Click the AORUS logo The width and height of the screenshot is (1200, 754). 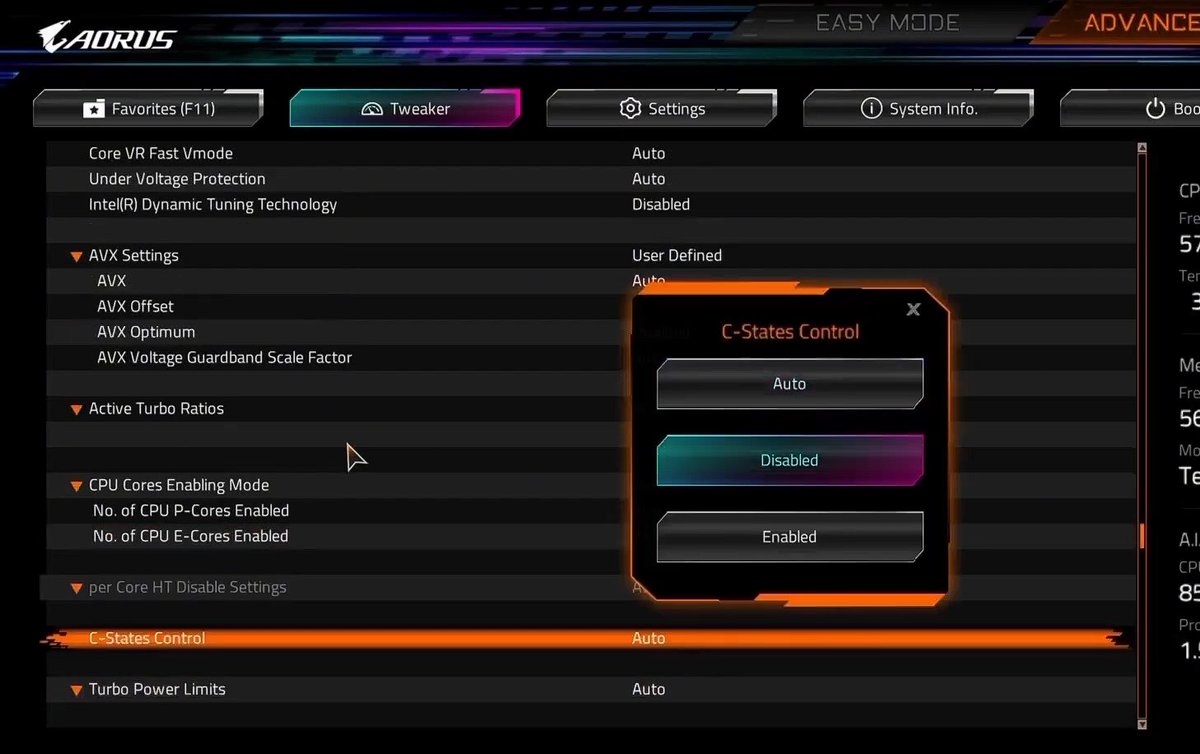click(107, 37)
